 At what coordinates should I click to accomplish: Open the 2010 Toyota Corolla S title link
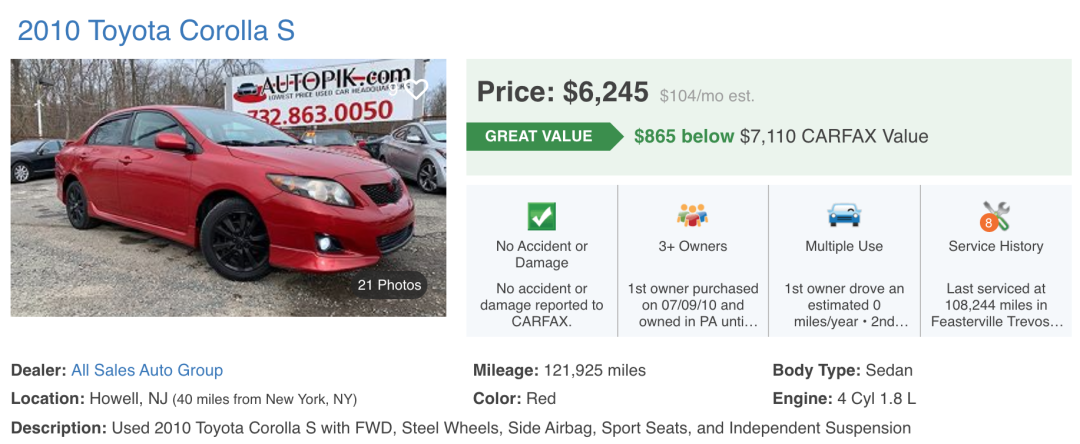[156, 30]
